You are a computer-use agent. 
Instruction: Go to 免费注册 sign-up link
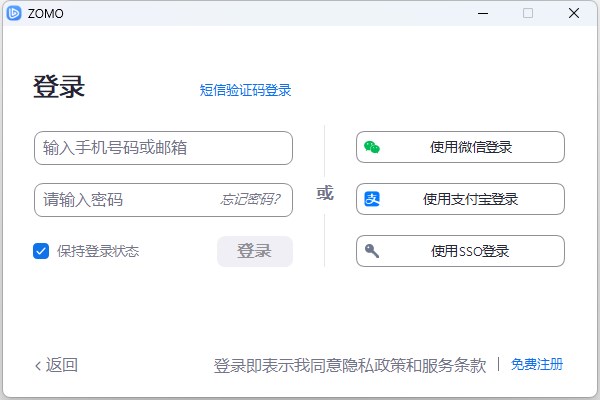(x=537, y=364)
